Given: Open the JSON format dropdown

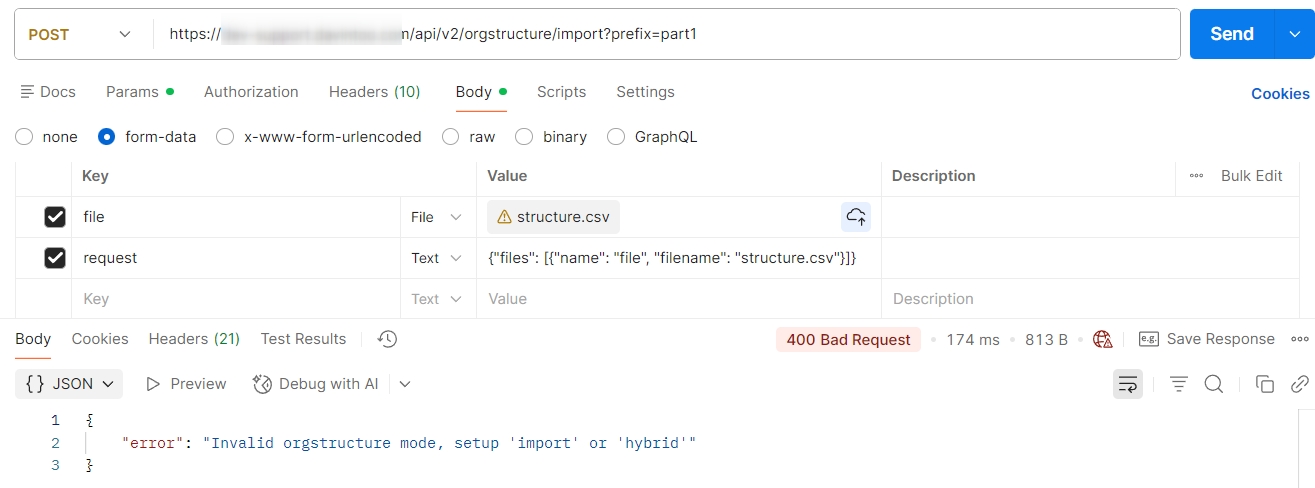Looking at the screenshot, I should click(69, 384).
